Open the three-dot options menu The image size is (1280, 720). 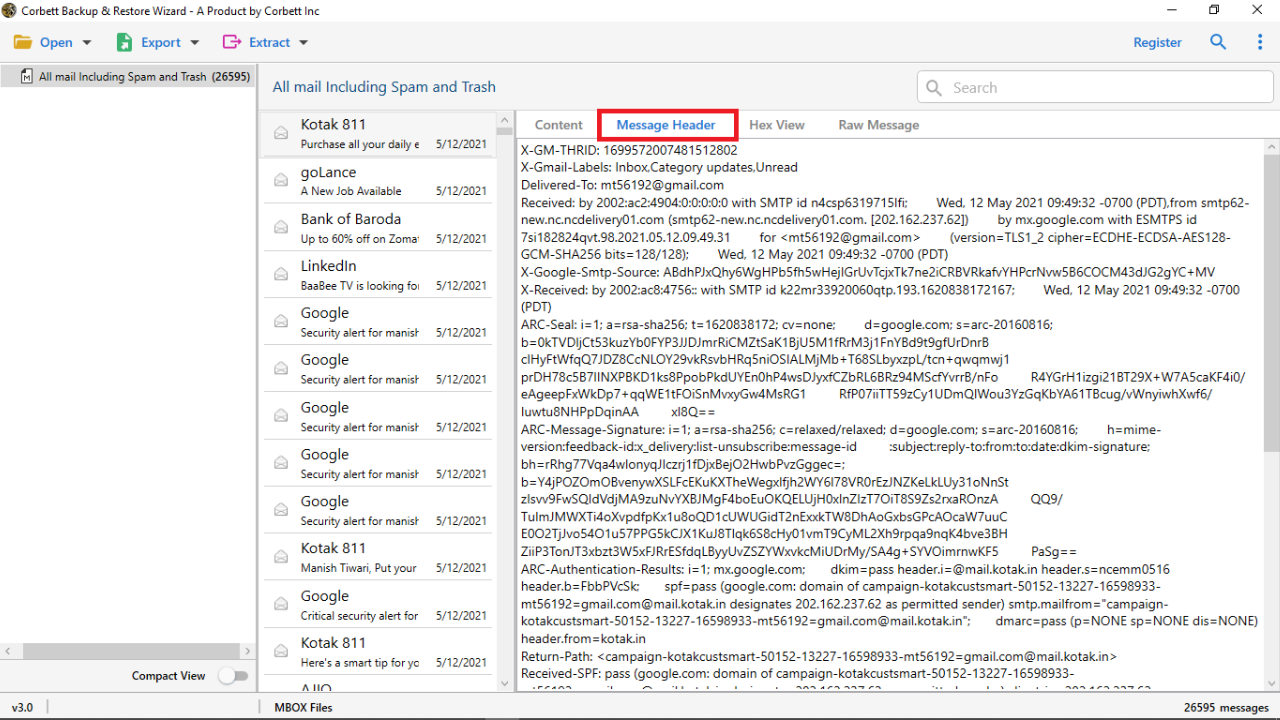pyautogui.click(x=1257, y=42)
